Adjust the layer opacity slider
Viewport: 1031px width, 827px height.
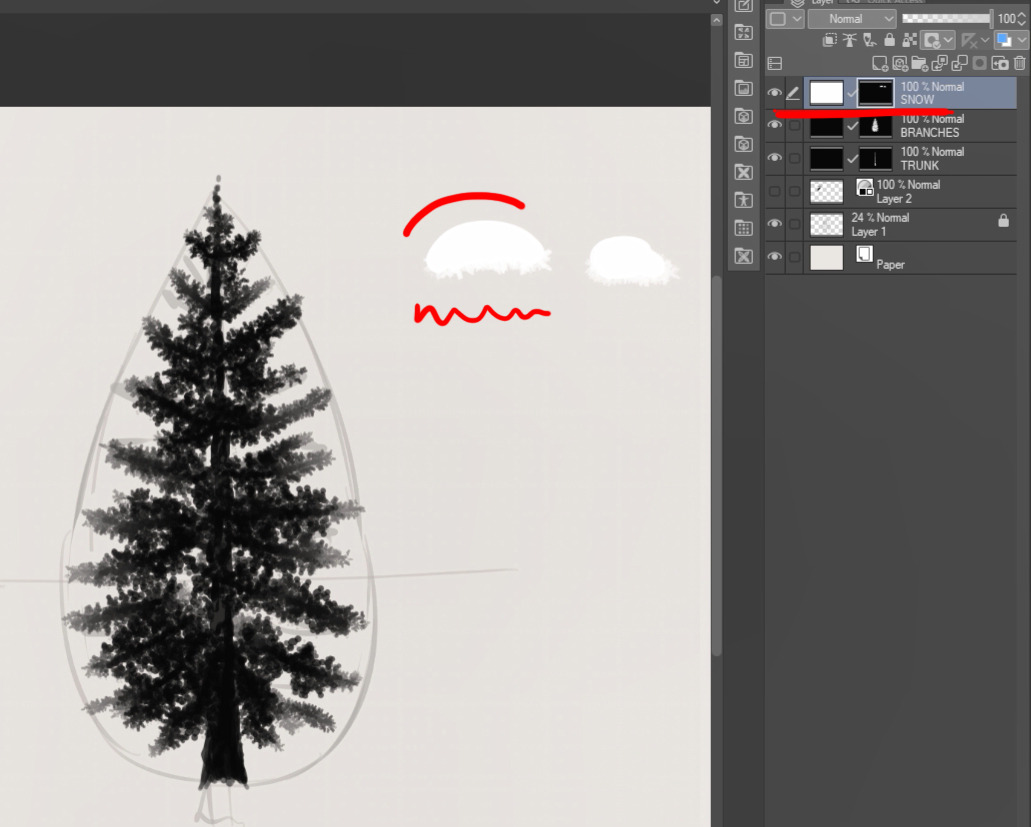pos(947,19)
